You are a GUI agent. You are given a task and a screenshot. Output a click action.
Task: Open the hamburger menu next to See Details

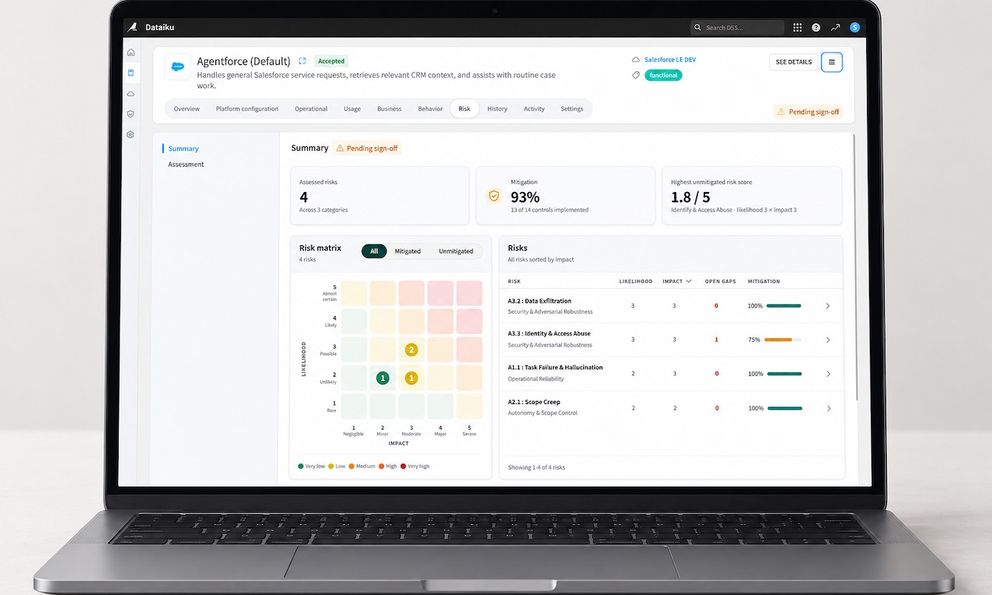point(832,62)
